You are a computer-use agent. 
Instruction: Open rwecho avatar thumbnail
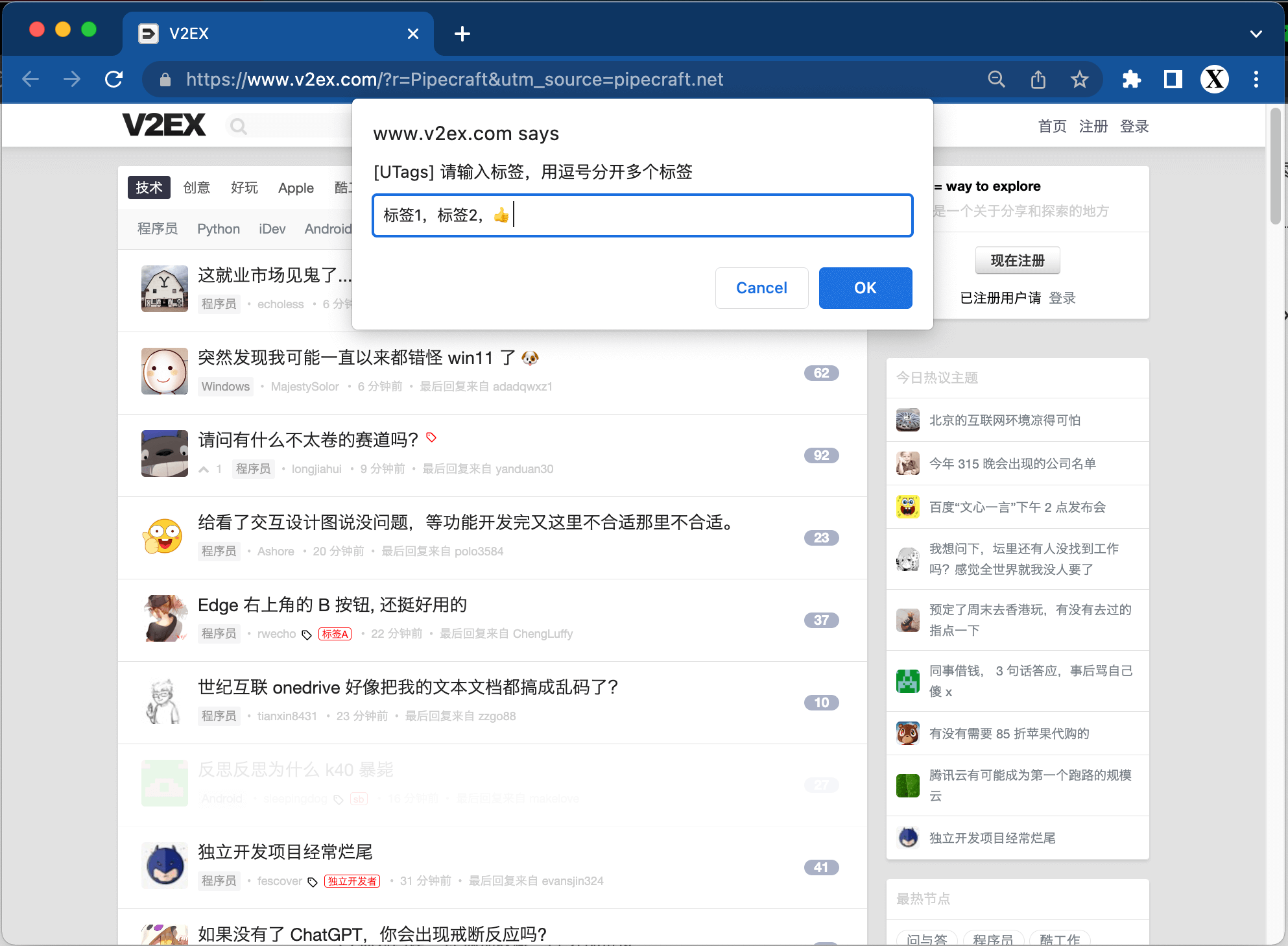[x=165, y=618]
